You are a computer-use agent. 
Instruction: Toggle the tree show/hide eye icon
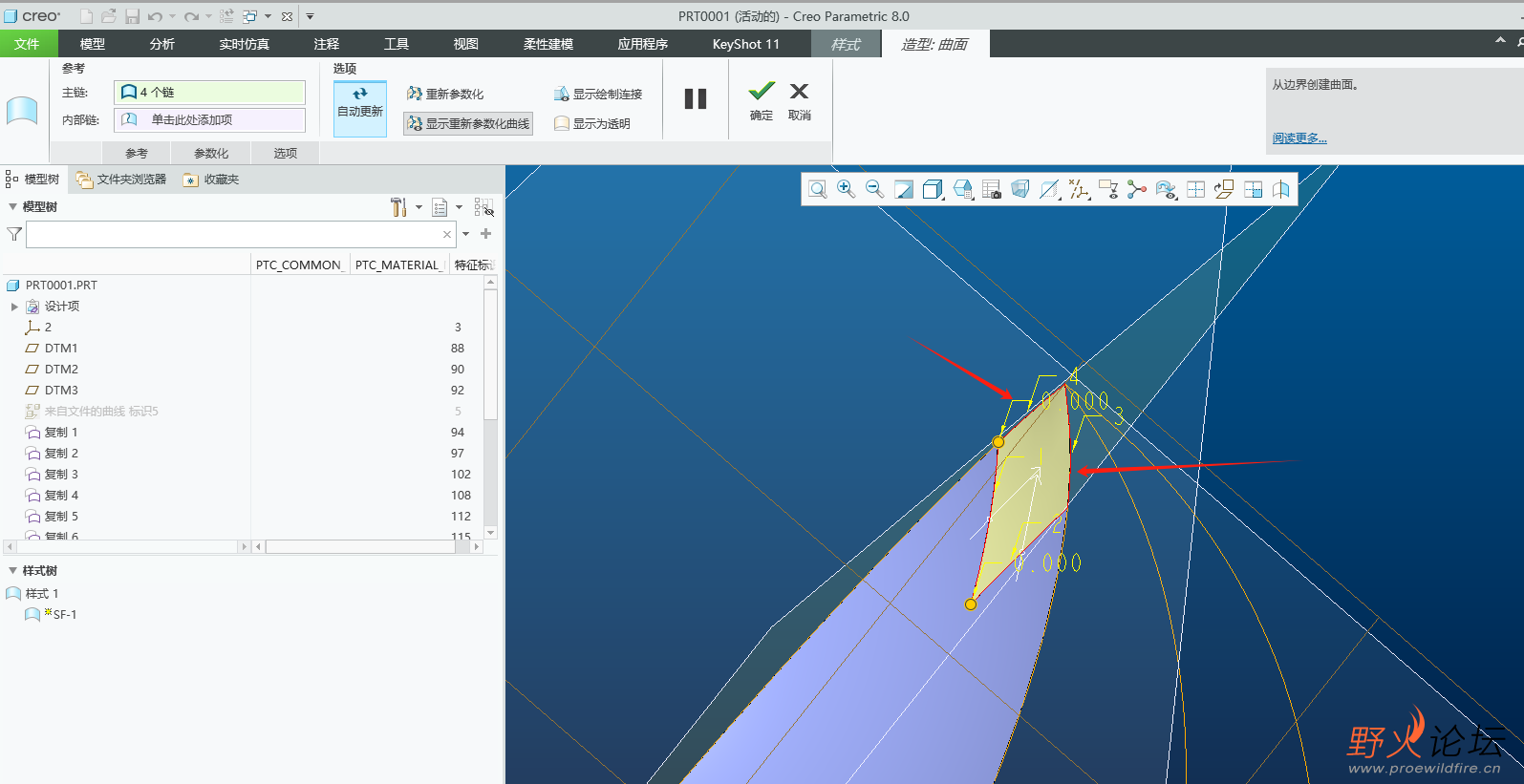[x=484, y=207]
